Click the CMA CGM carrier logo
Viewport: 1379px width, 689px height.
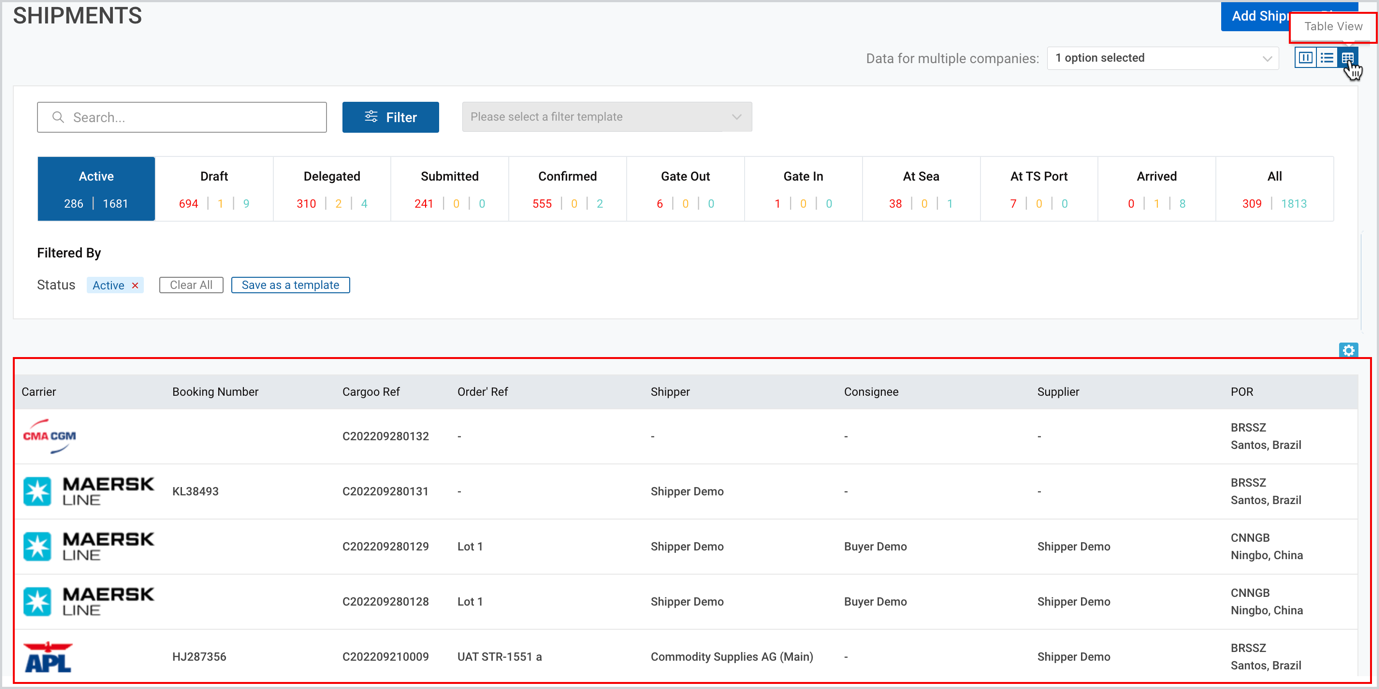50,436
